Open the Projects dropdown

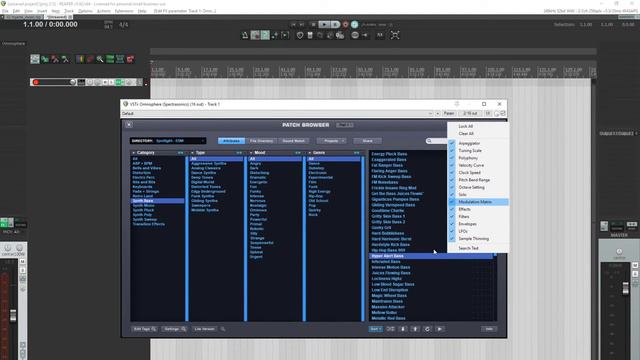coord(331,141)
